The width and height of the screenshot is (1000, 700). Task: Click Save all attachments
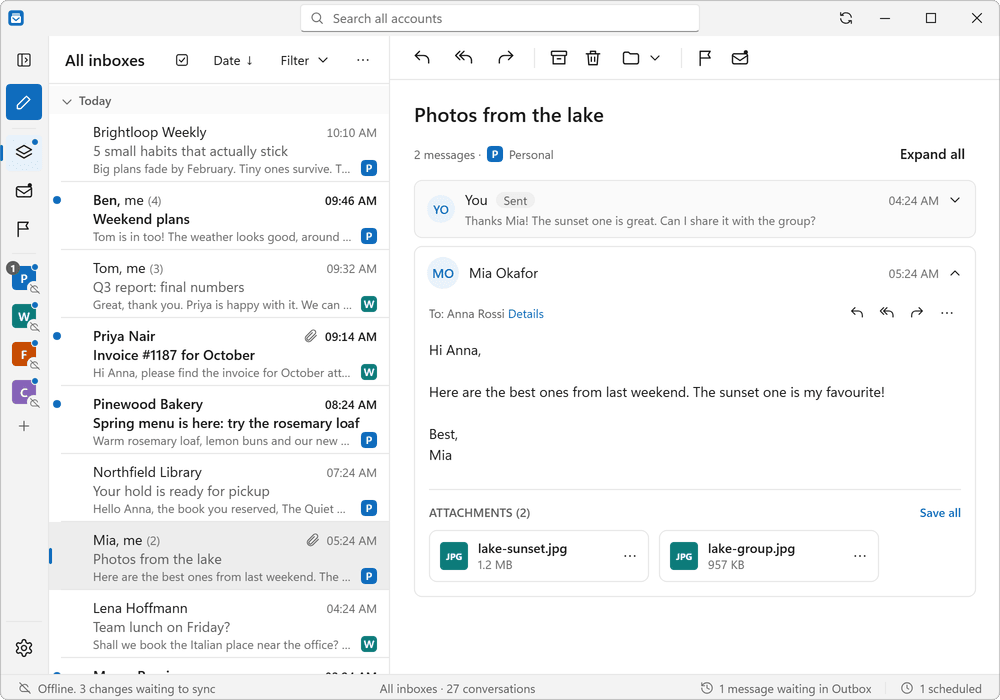point(939,513)
